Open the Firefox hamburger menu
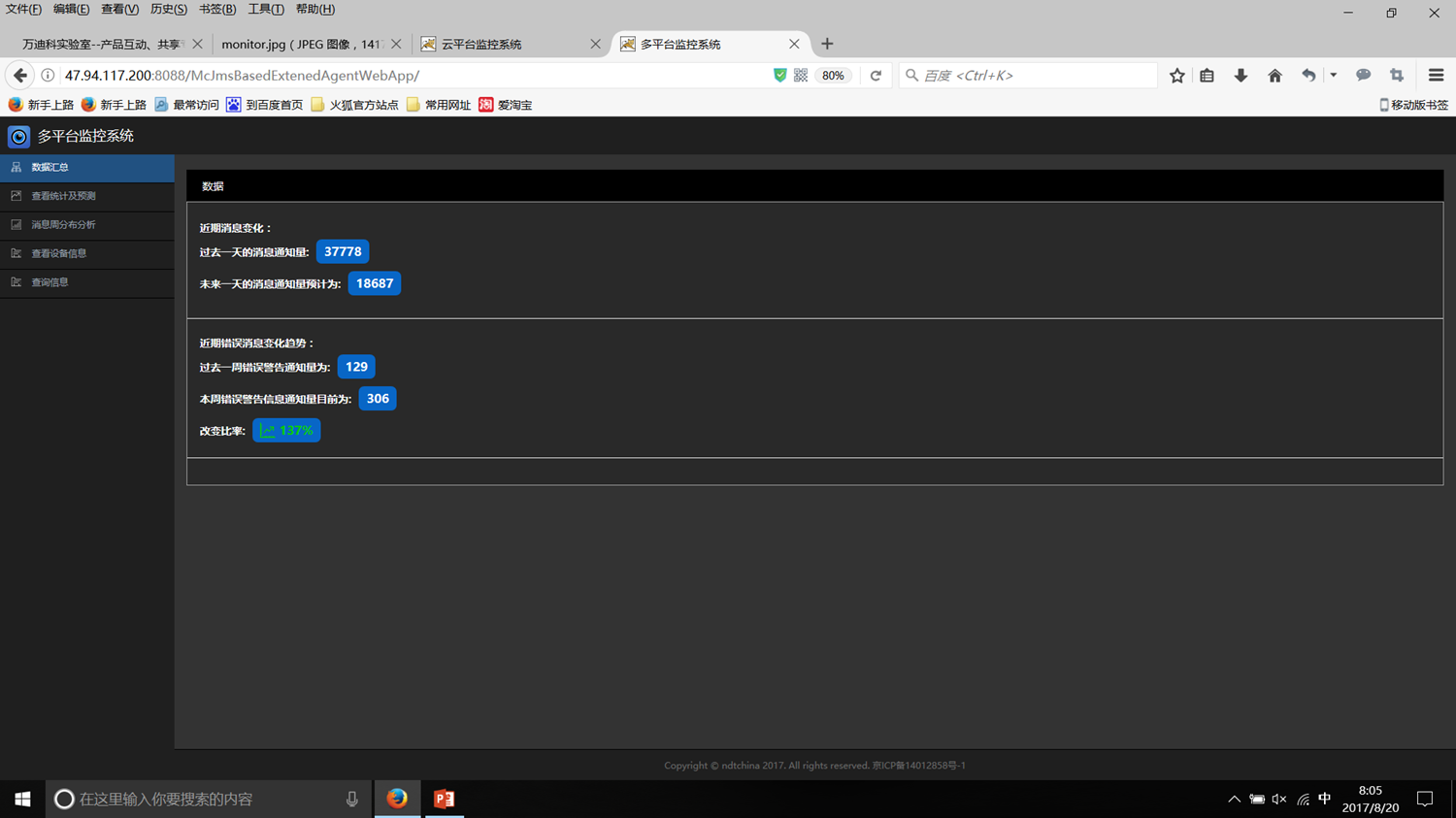This screenshot has width=1456, height=818. (x=1436, y=76)
